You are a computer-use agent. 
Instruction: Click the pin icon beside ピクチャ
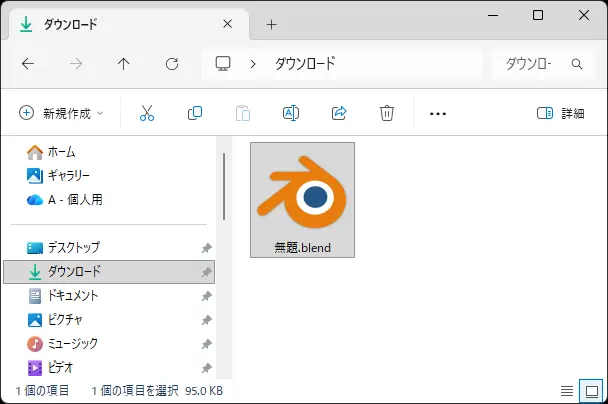206,320
